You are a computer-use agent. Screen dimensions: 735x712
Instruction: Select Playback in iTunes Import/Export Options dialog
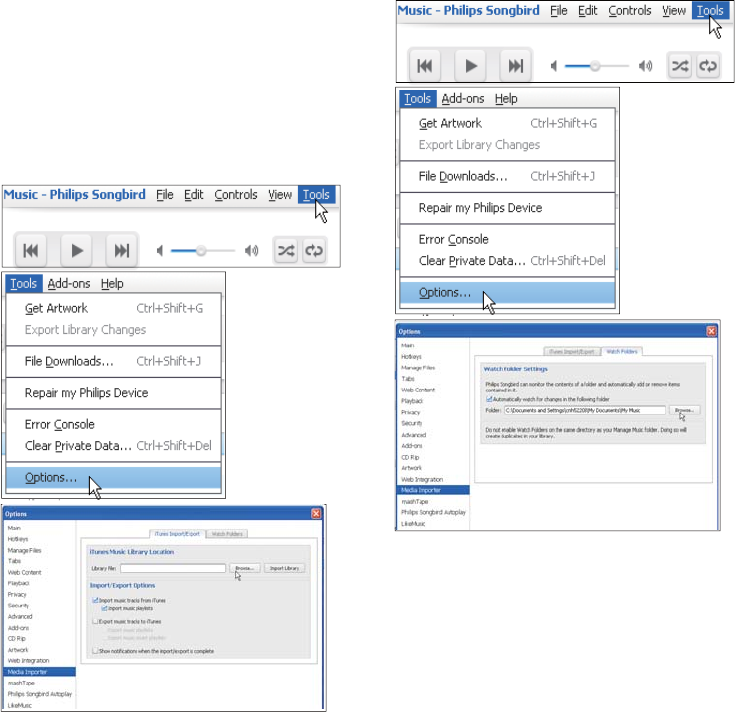[x=18, y=583]
